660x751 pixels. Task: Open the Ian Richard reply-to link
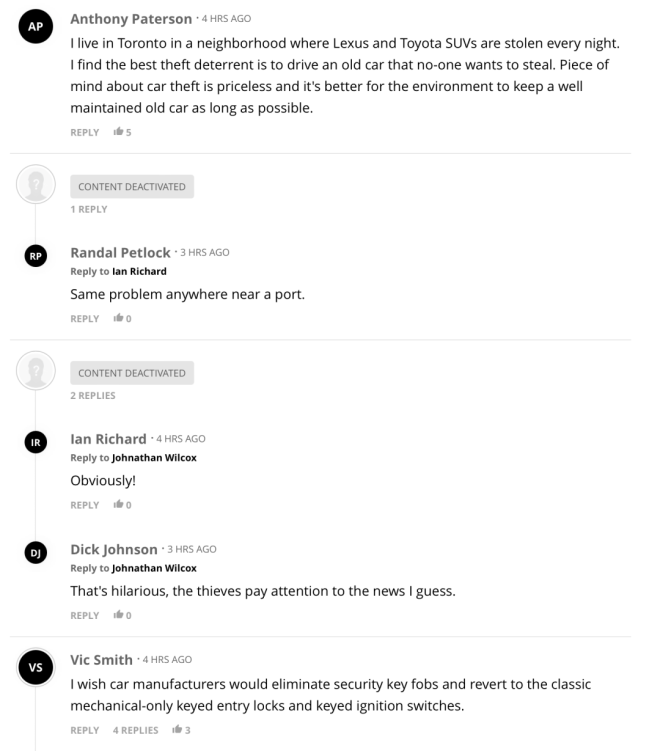139,271
